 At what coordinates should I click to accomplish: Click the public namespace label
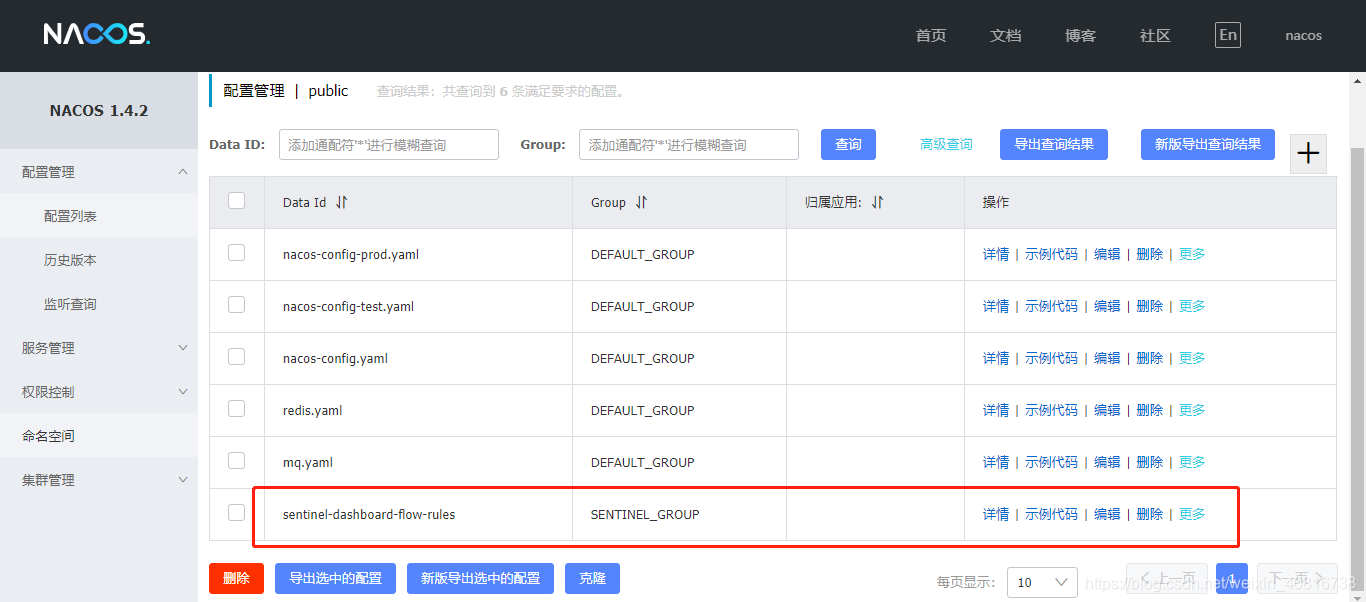coord(328,91)
